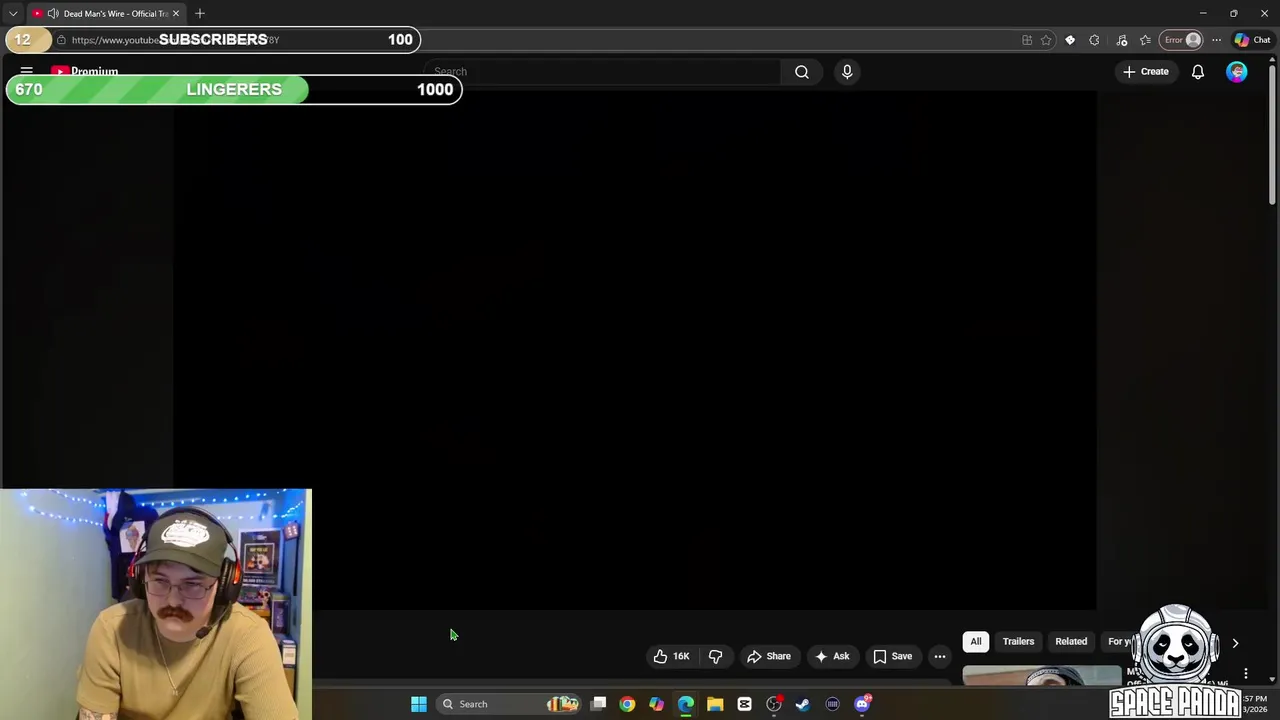The height and width of the screenshot is (720, 1280).
Task: Share the video
Action: [x=769, y=656]
